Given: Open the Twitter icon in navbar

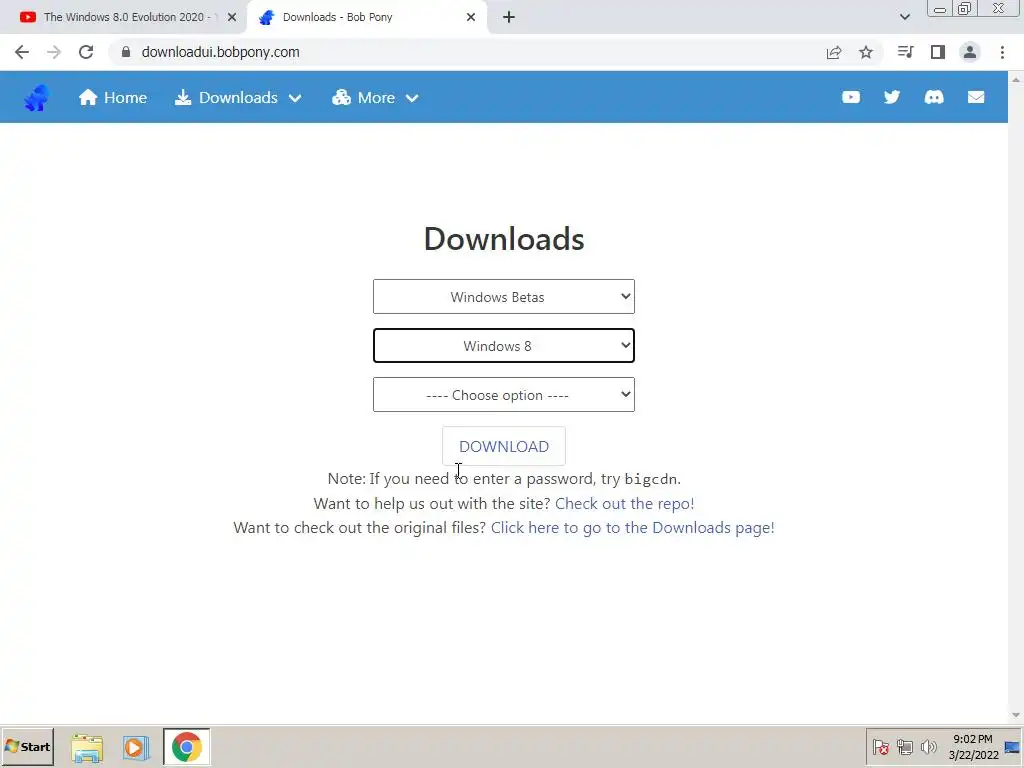Looking at the screenshot, I should [891, 97].
